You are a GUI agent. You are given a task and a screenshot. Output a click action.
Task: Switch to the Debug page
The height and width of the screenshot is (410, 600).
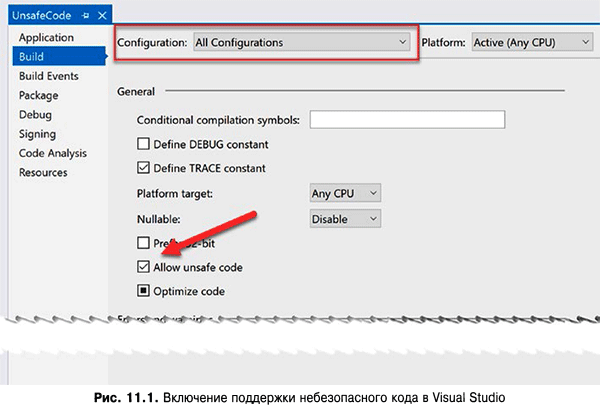pos(35,115)
